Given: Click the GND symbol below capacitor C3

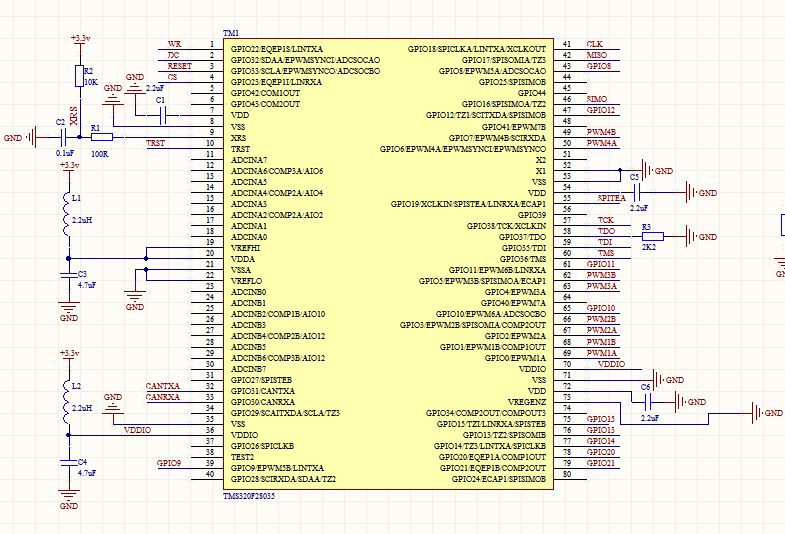Looking at the screenshot, I should (69, 311).
